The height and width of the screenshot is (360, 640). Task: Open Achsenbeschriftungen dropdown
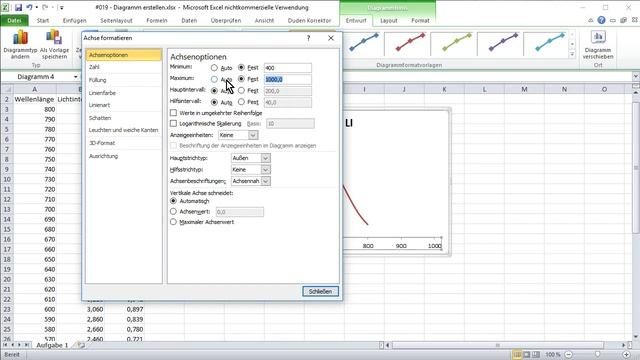(x=266, y=181)
